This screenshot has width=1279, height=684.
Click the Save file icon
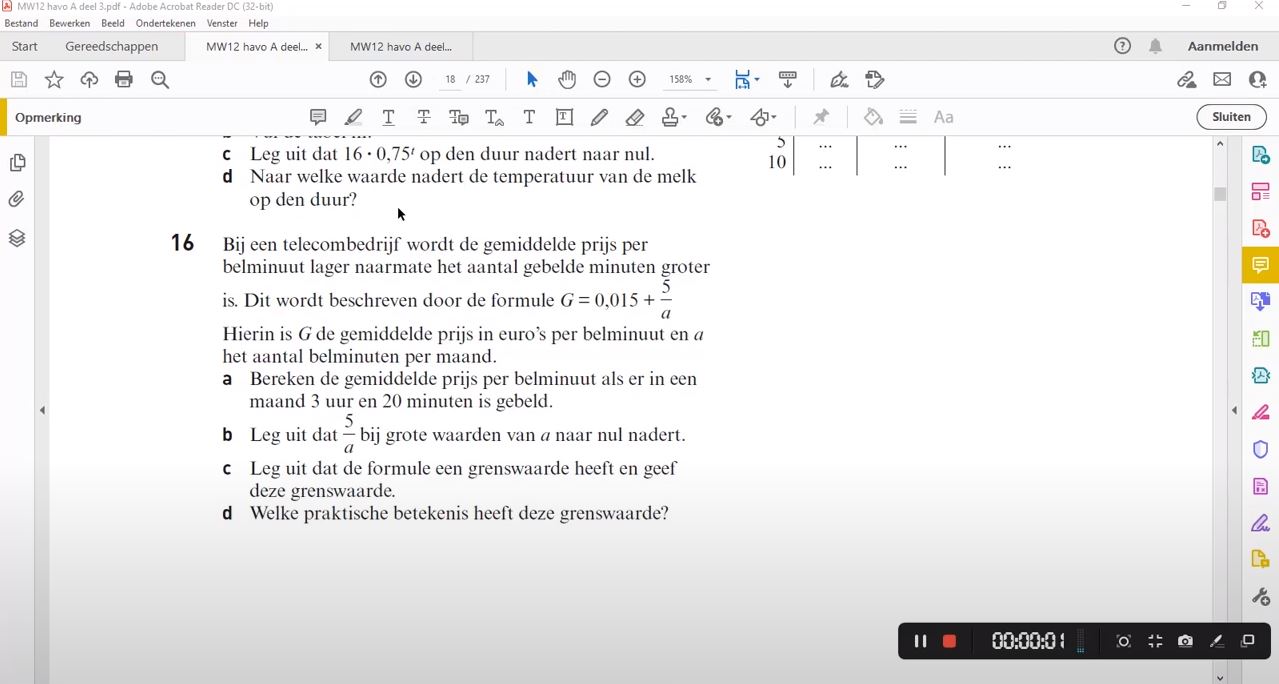pos(18,80)
